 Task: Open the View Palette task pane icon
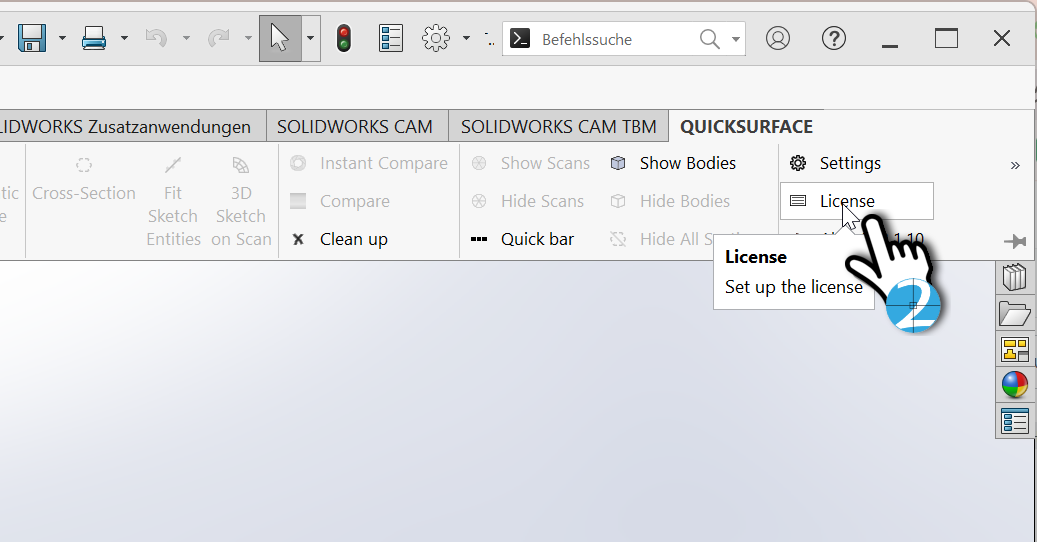(1015, 349)
